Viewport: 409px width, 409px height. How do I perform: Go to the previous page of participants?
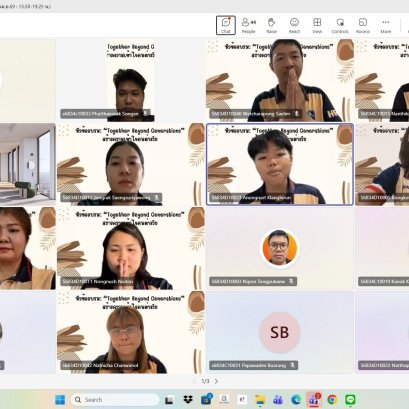point(195,381)
